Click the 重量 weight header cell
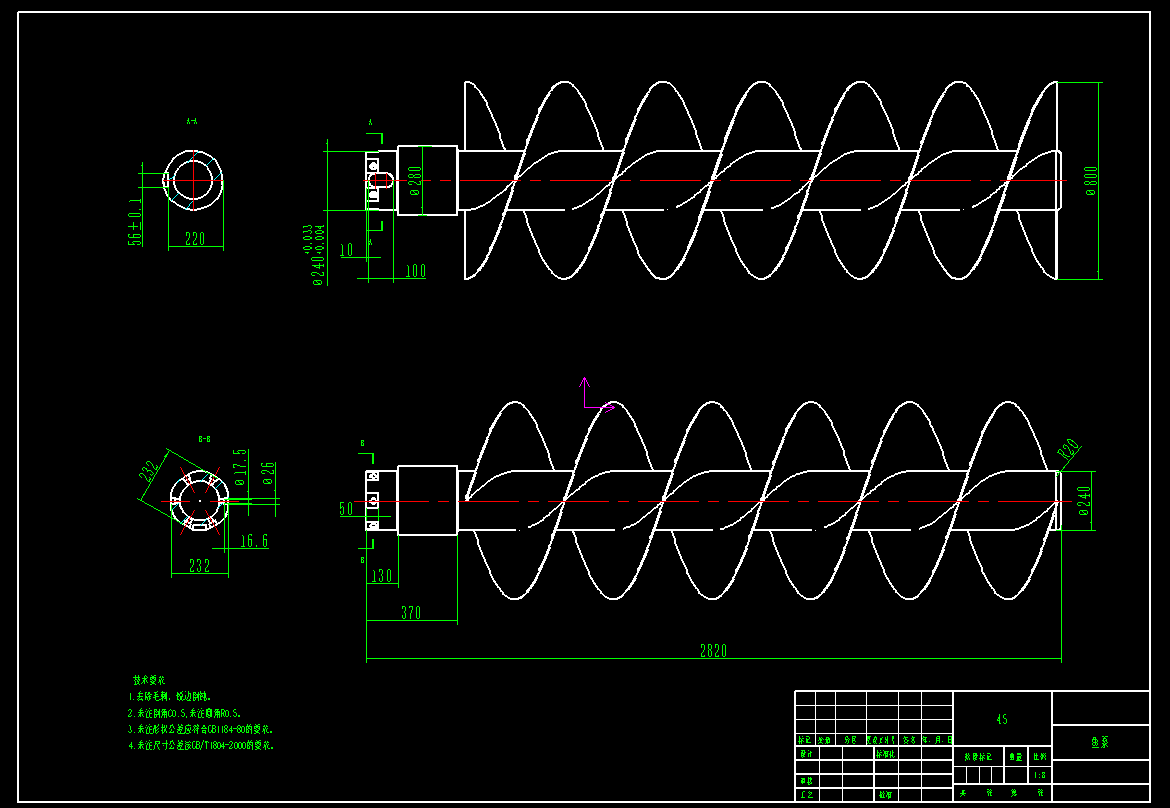The width and height of the screenshot is (1170, 808). coord(1016,757)
